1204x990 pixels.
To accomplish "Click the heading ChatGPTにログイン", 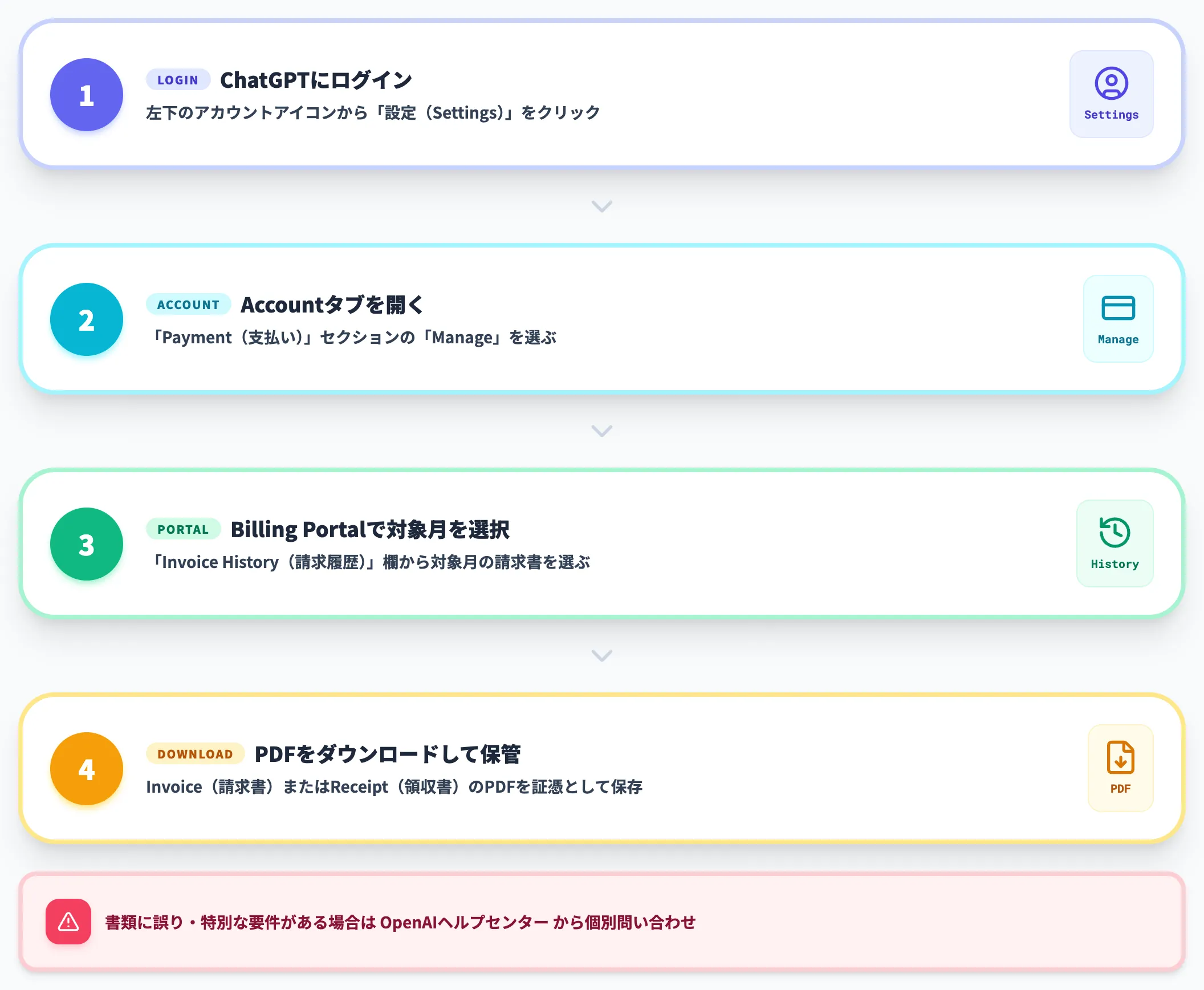I will coord(316,80).
